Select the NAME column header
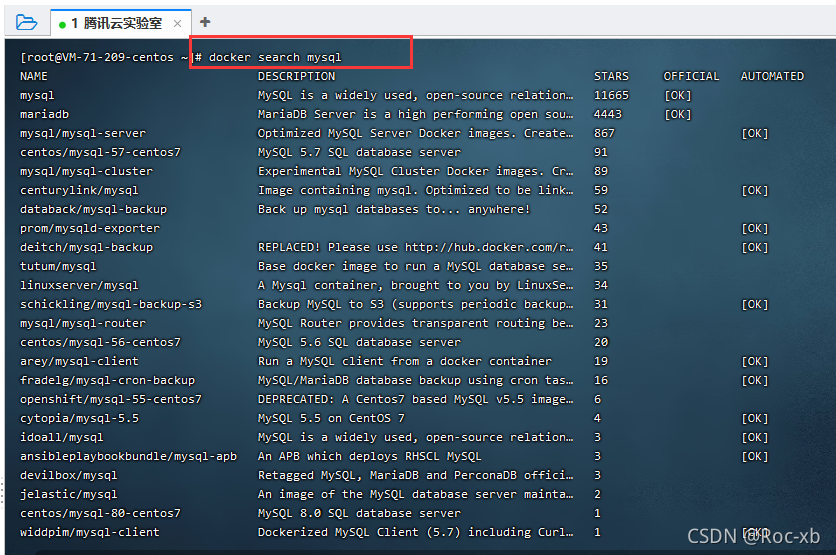836x555 pixels. 34,76
